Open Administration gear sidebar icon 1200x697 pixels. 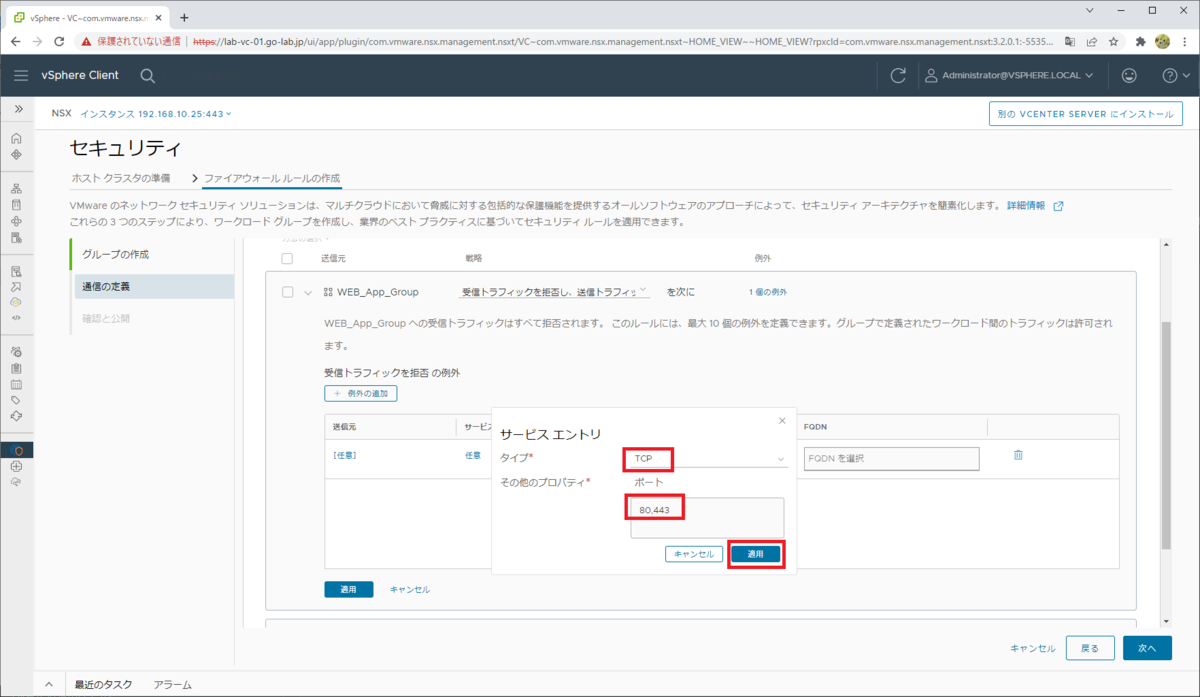[16, 351]
